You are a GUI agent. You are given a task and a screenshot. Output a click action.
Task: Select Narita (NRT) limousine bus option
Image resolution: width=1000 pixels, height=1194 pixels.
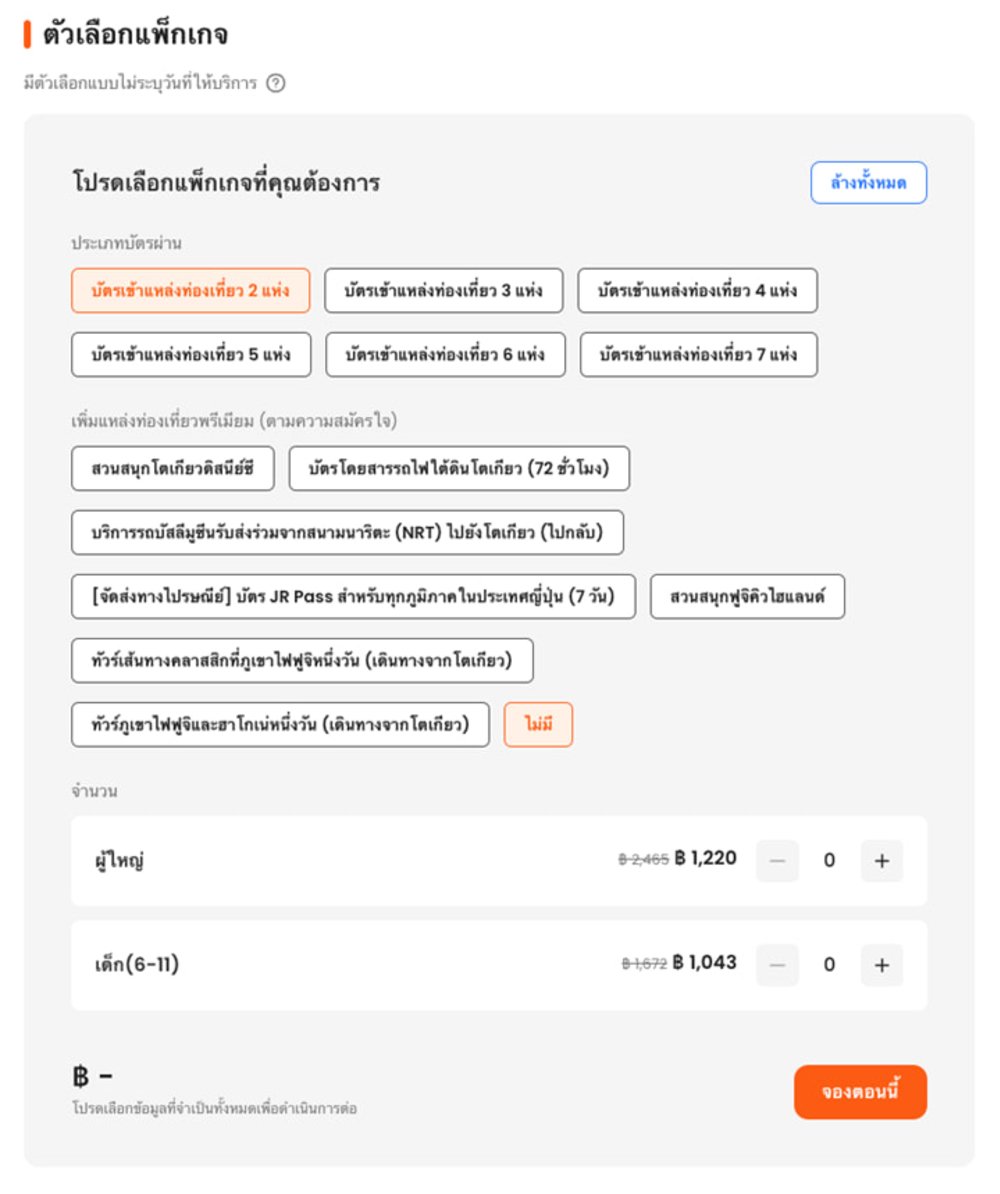[x=347, y=532]
